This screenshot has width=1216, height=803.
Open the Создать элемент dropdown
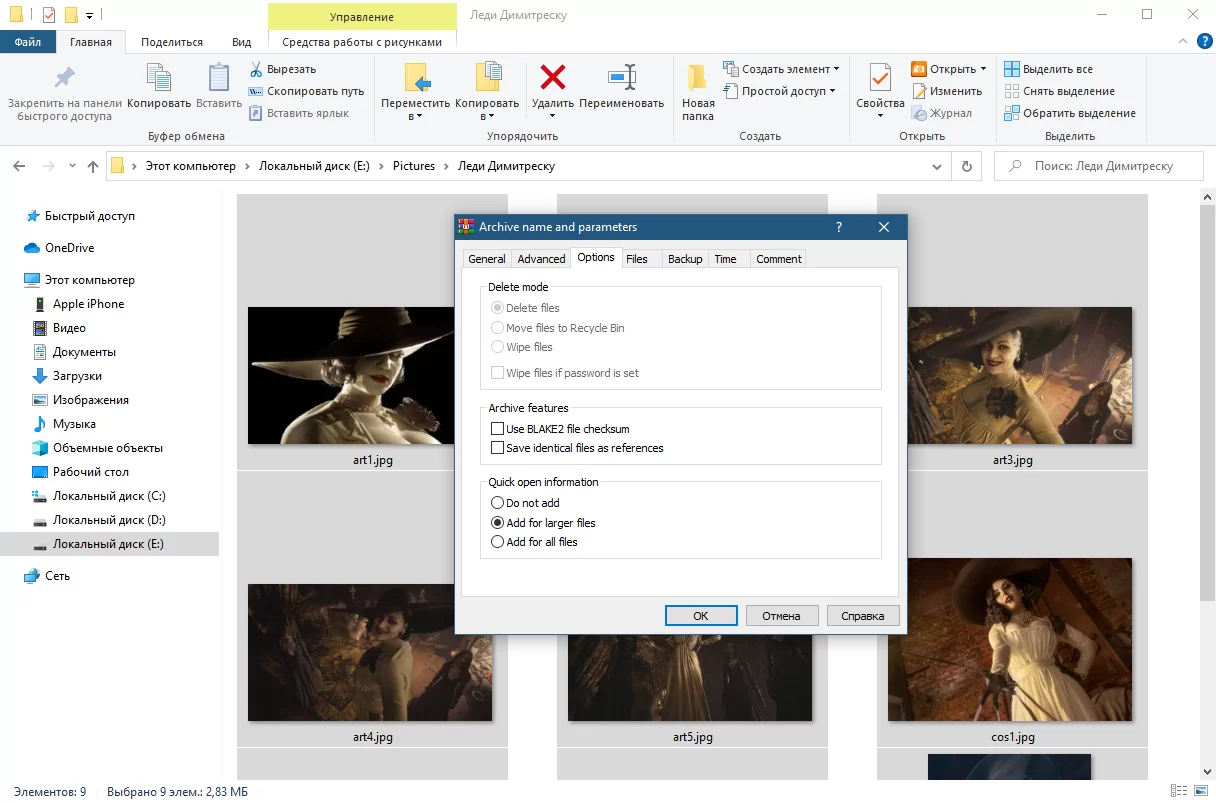coord(836,69)
